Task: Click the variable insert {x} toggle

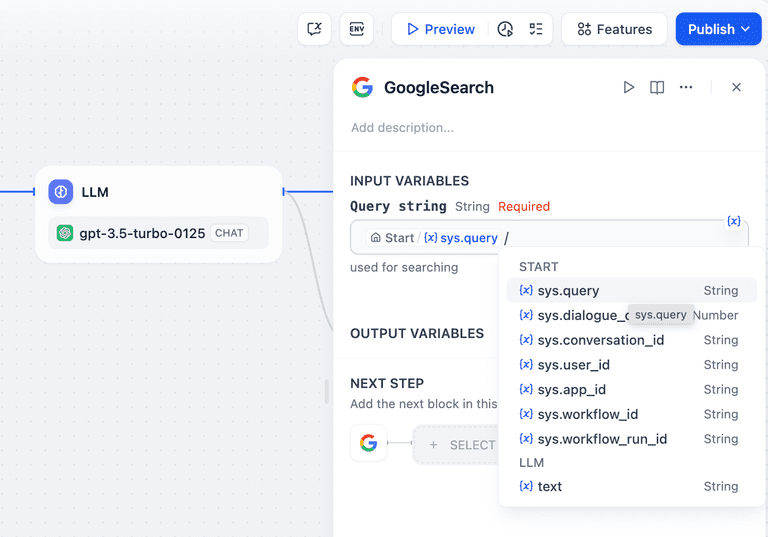Action: (x=734, y=221)
